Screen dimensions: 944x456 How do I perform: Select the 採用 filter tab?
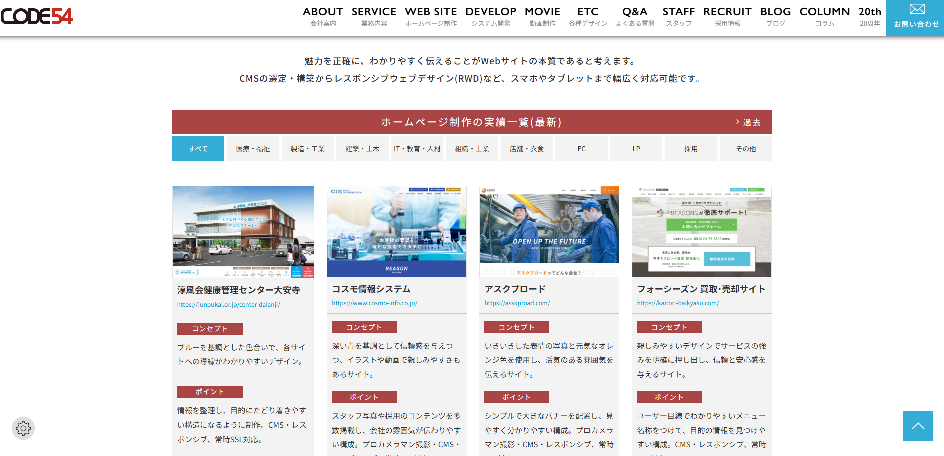pos(691,149)
